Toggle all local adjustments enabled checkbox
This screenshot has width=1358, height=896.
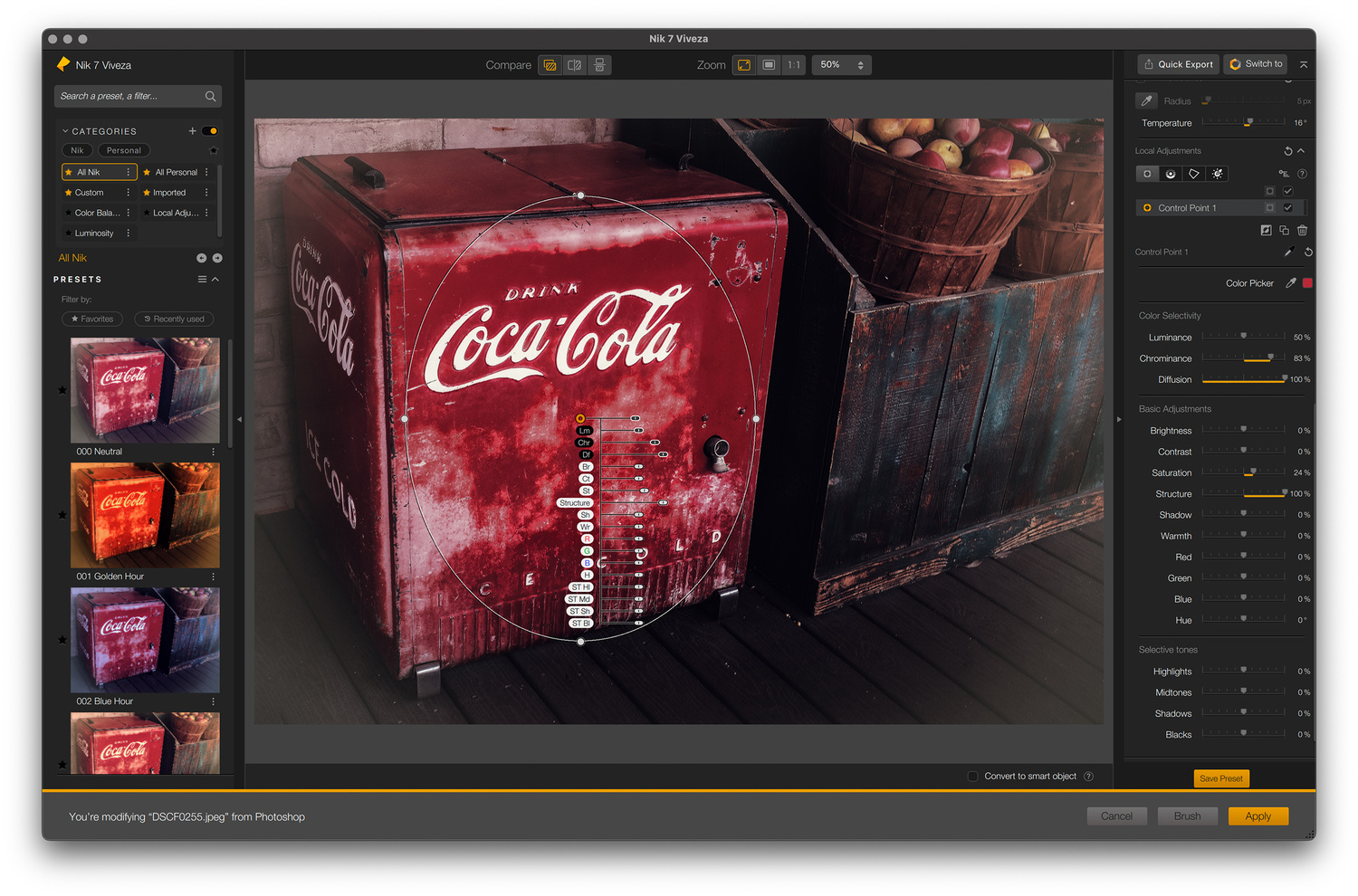click(1287, 191)
